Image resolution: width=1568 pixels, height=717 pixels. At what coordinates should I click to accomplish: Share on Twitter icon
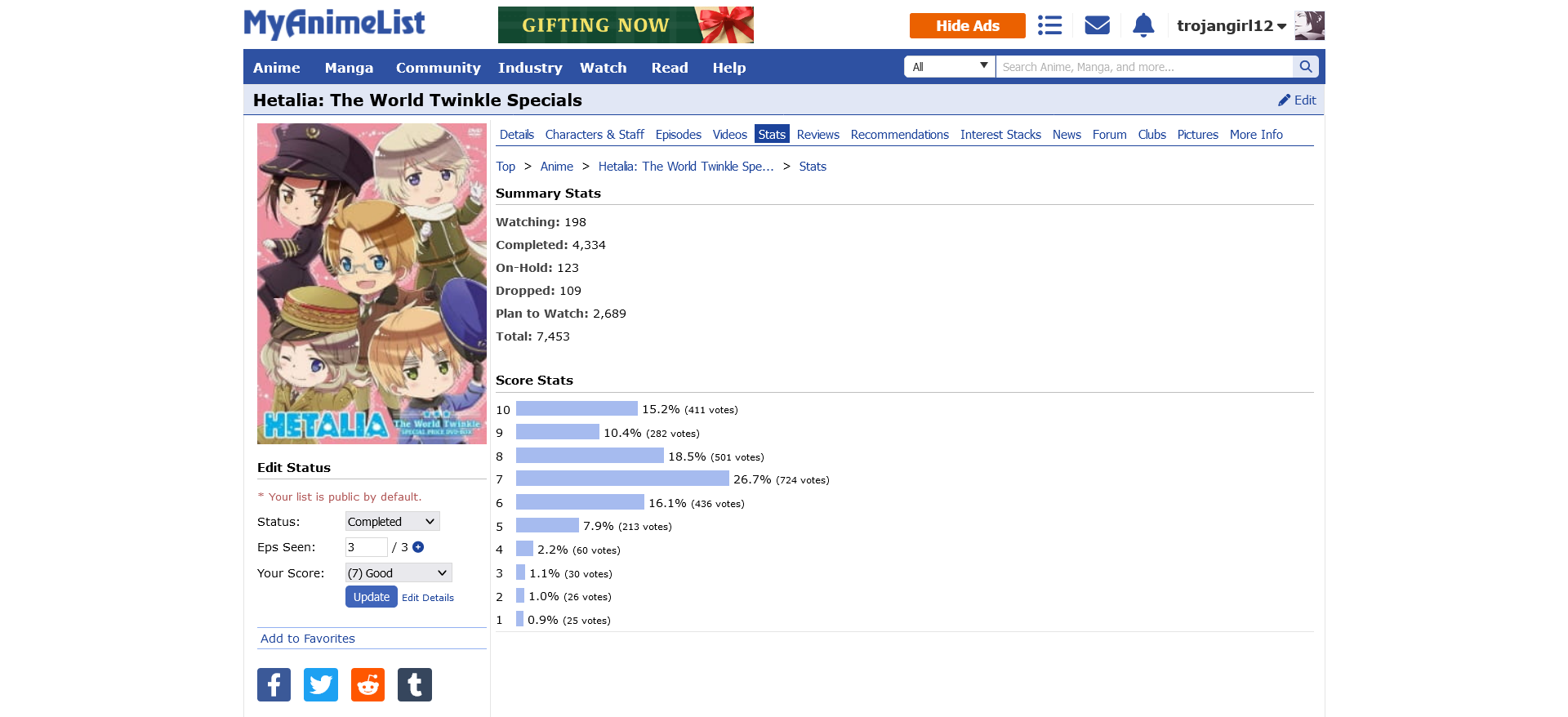(x=321, y=684)
